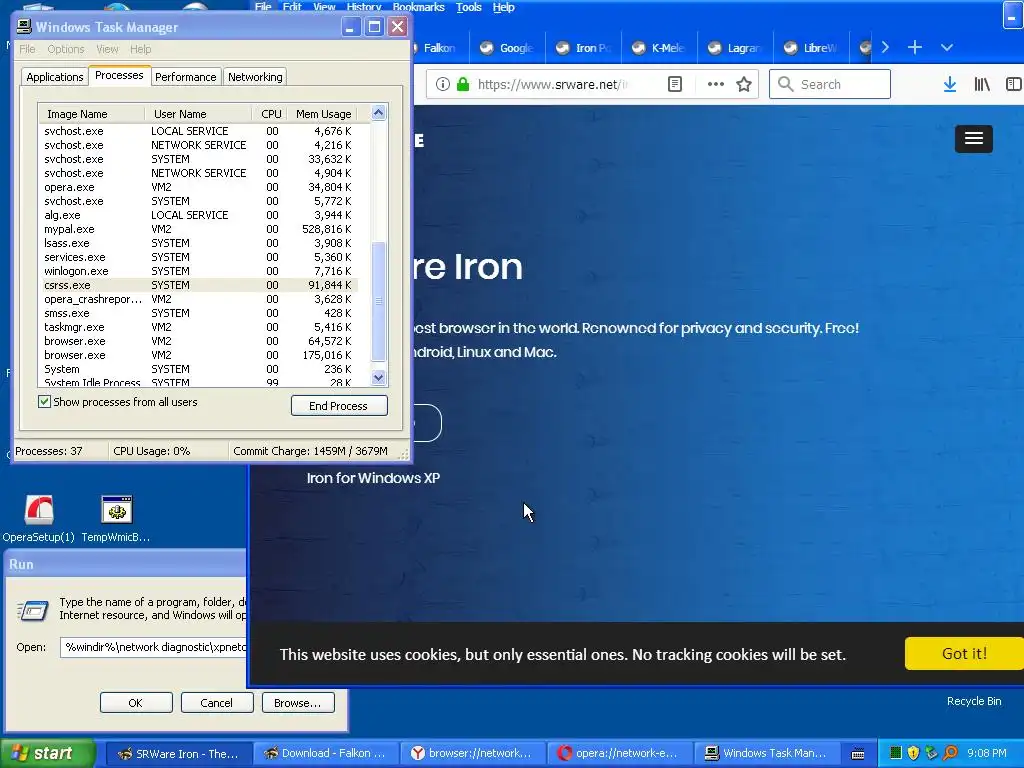This screenshot has height=768, width=1024.
Task: Open SRWare Iron taskbar button
Action: pos(178,754)
